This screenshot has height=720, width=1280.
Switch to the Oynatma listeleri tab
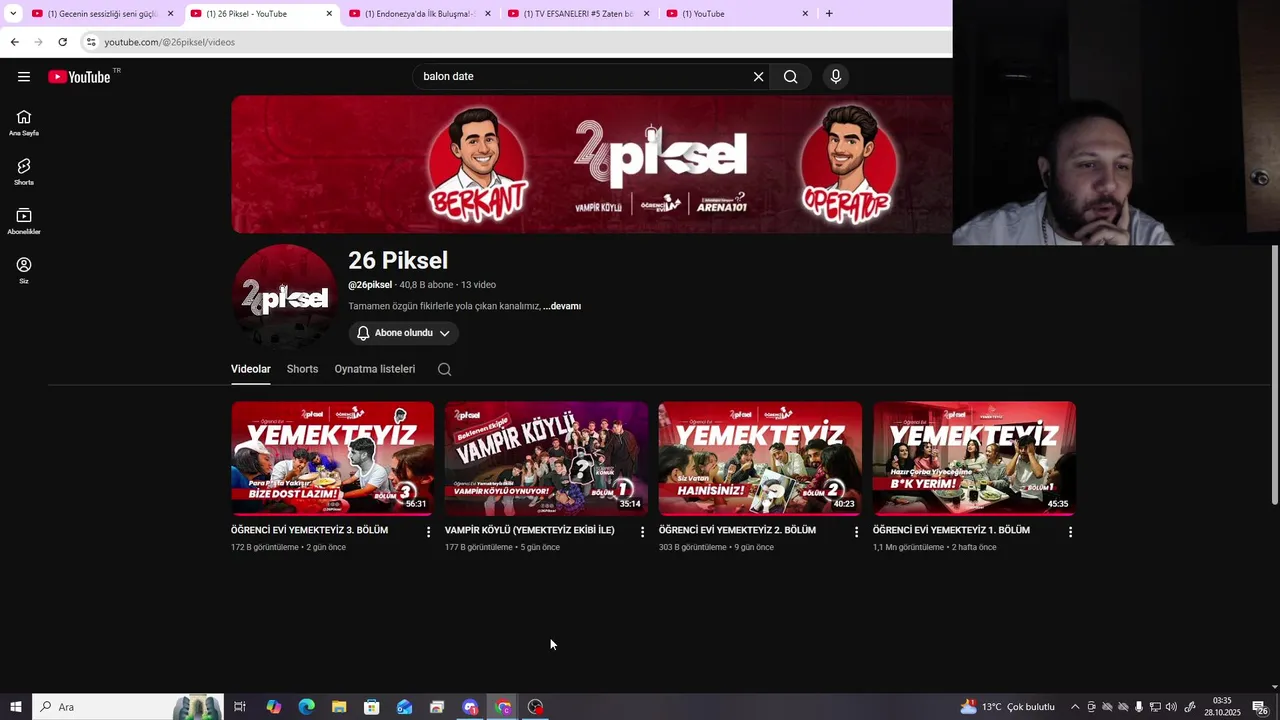[375, 369]
